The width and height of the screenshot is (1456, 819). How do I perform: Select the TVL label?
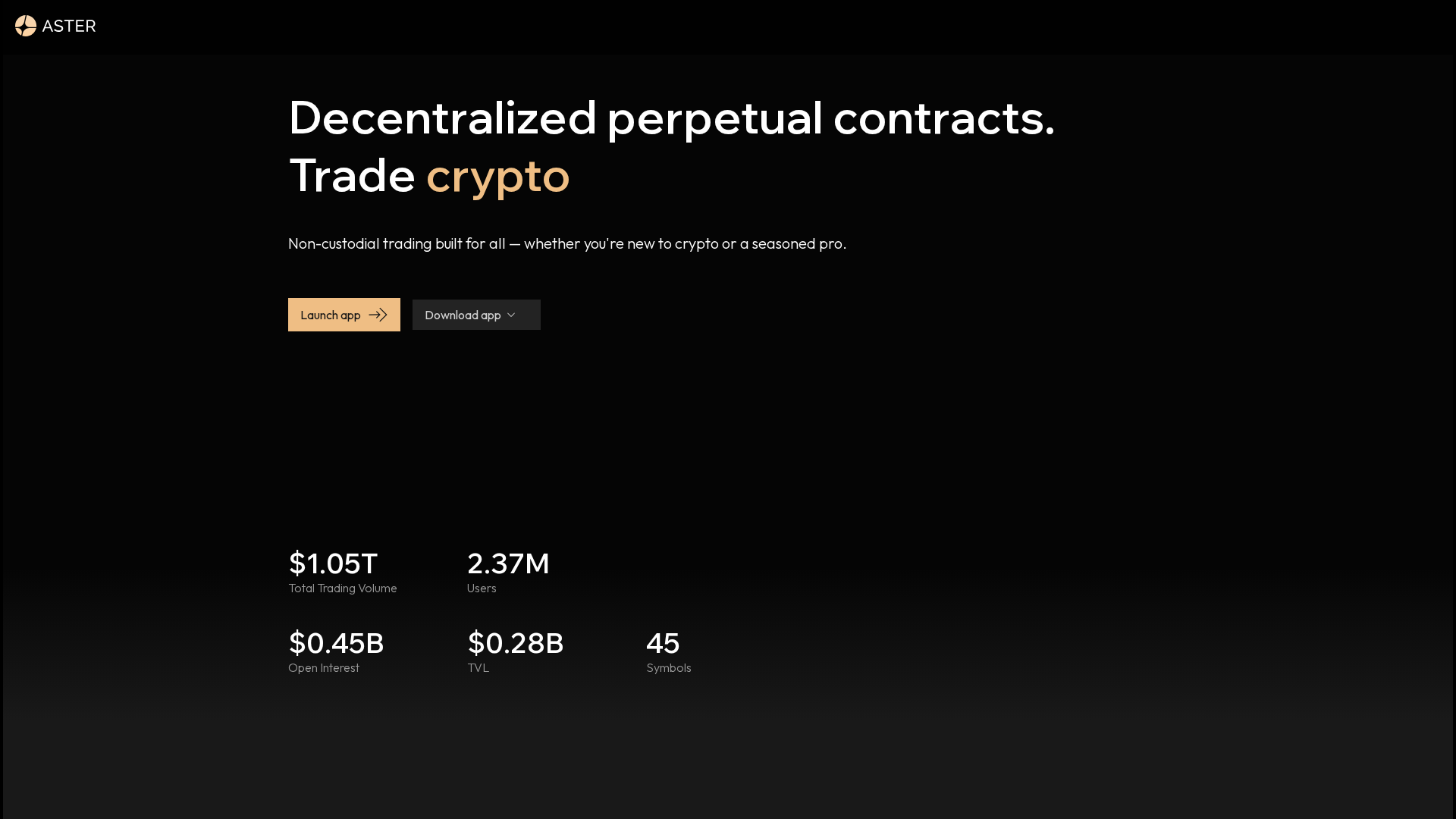tap(478, 668)
